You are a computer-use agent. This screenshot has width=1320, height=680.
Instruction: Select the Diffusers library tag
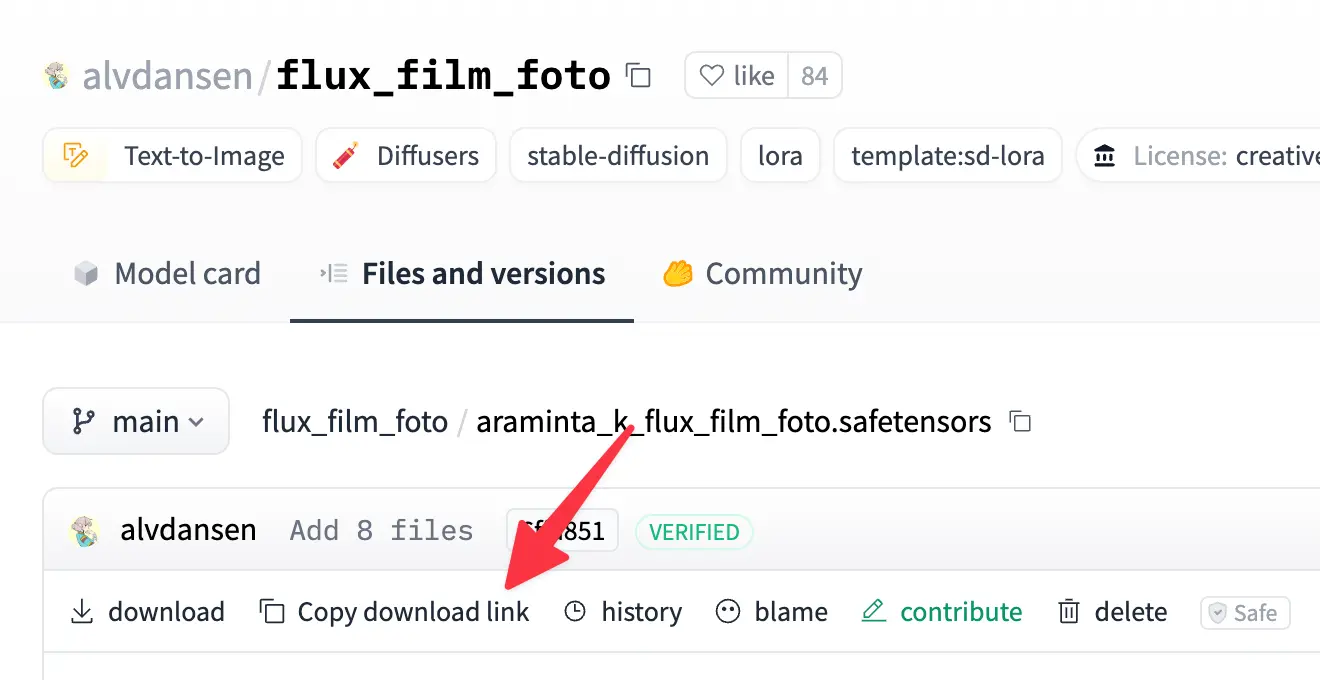(406, 156)
